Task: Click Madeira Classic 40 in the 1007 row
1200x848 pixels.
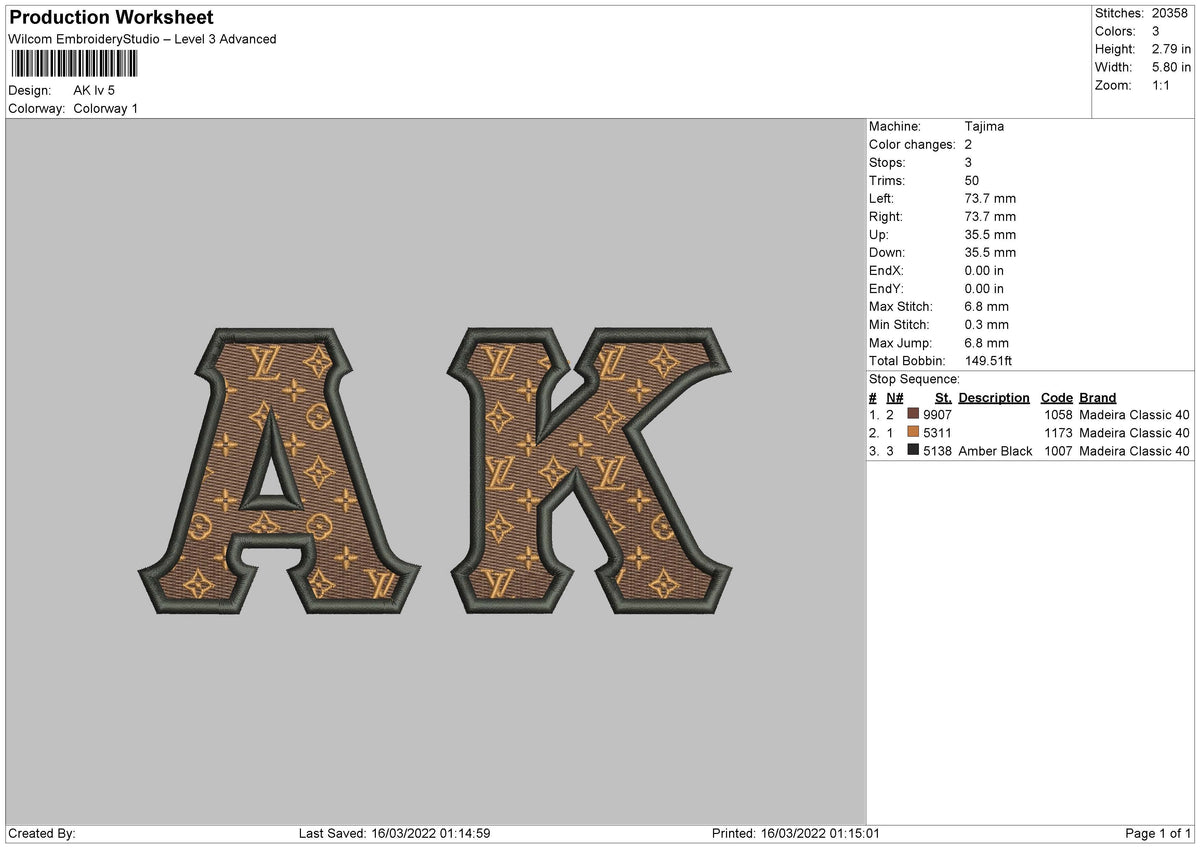Action: click(x=1134, y=451)
